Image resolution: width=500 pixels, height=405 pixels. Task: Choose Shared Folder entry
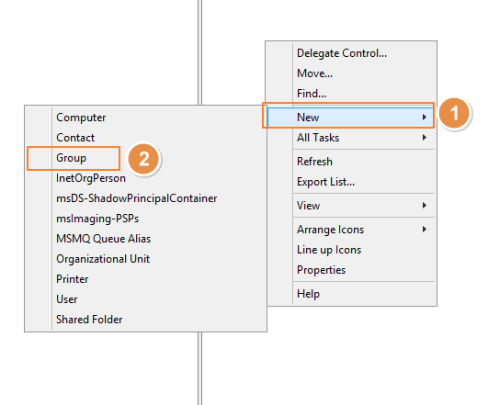coord(89,319)
